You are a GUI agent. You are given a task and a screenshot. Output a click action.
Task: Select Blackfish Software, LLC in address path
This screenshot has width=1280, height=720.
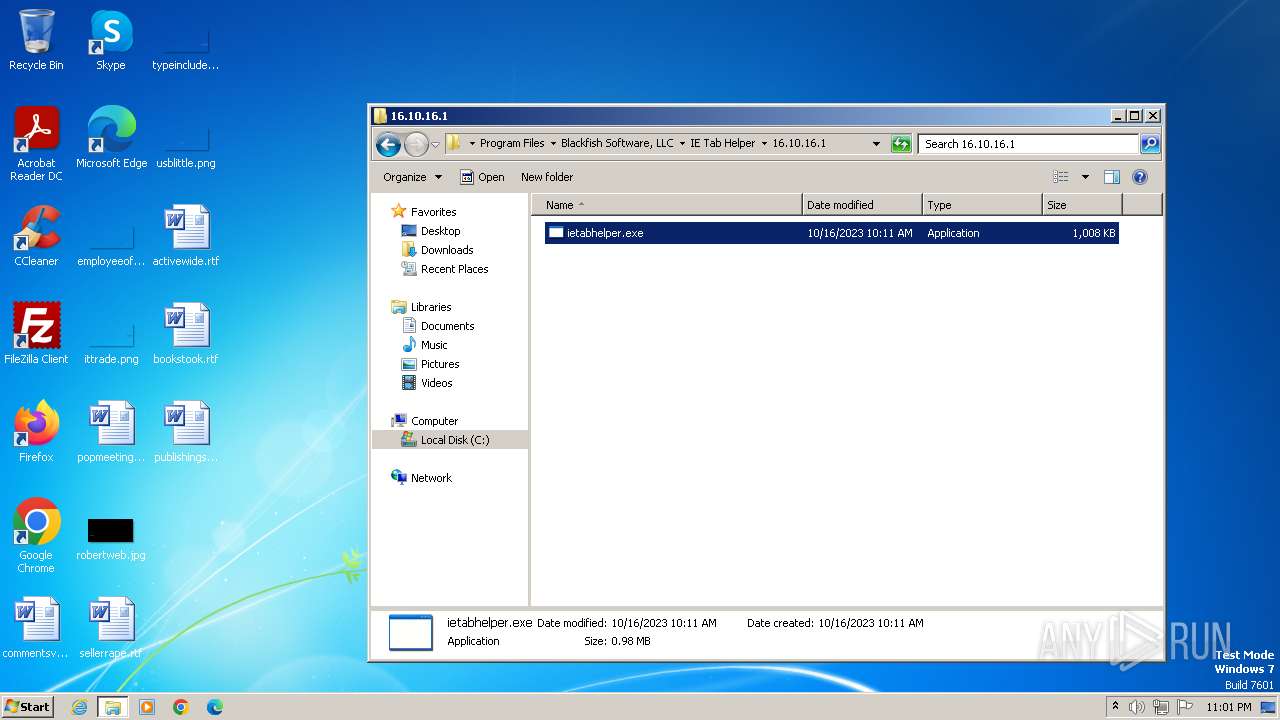tap(617, 144)
